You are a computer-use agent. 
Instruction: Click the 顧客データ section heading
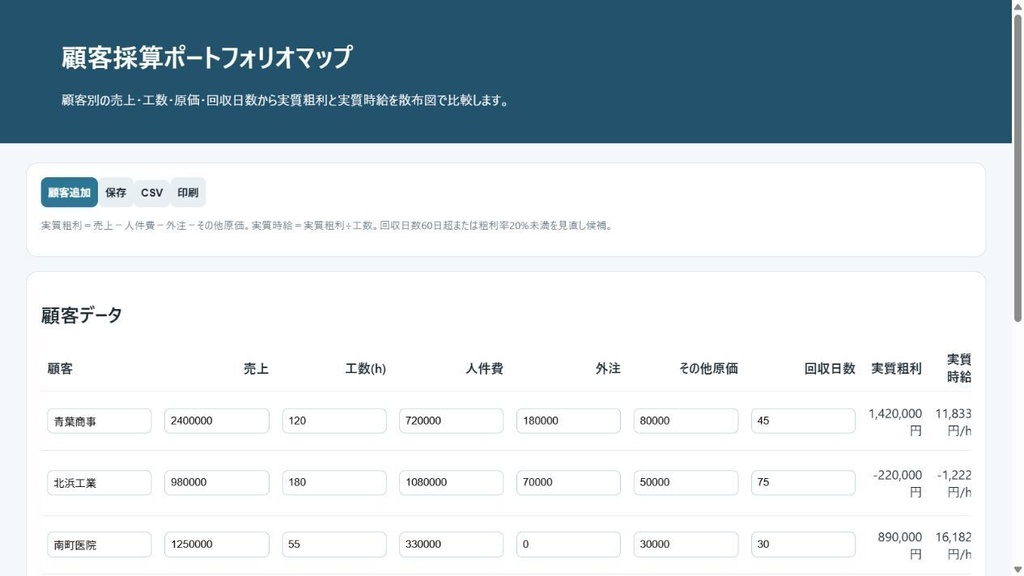[x=82, y=315]
